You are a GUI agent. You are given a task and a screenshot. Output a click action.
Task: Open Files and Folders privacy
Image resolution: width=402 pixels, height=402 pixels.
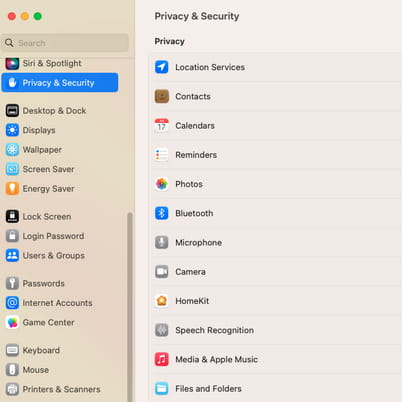tap(277, 389)
